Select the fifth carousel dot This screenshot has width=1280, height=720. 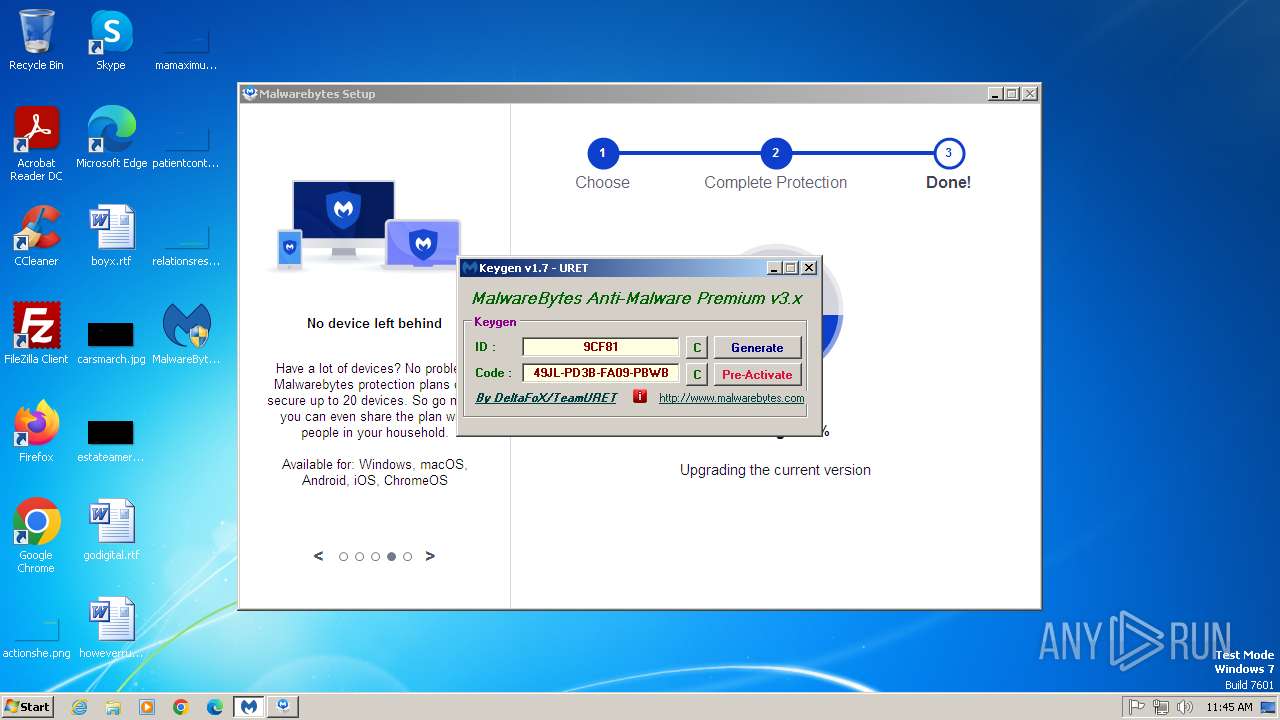click(x=408, y=557)
